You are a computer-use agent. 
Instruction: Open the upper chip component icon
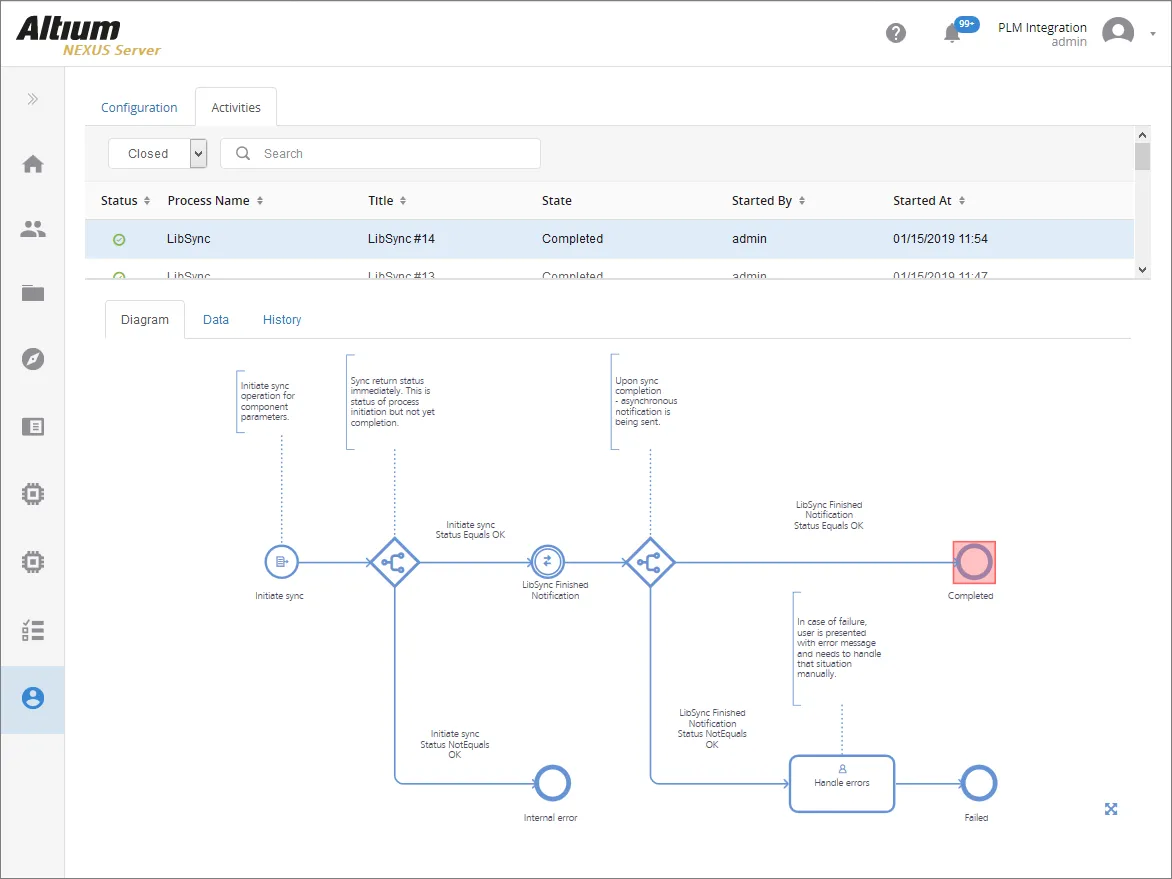click(33, 494)
